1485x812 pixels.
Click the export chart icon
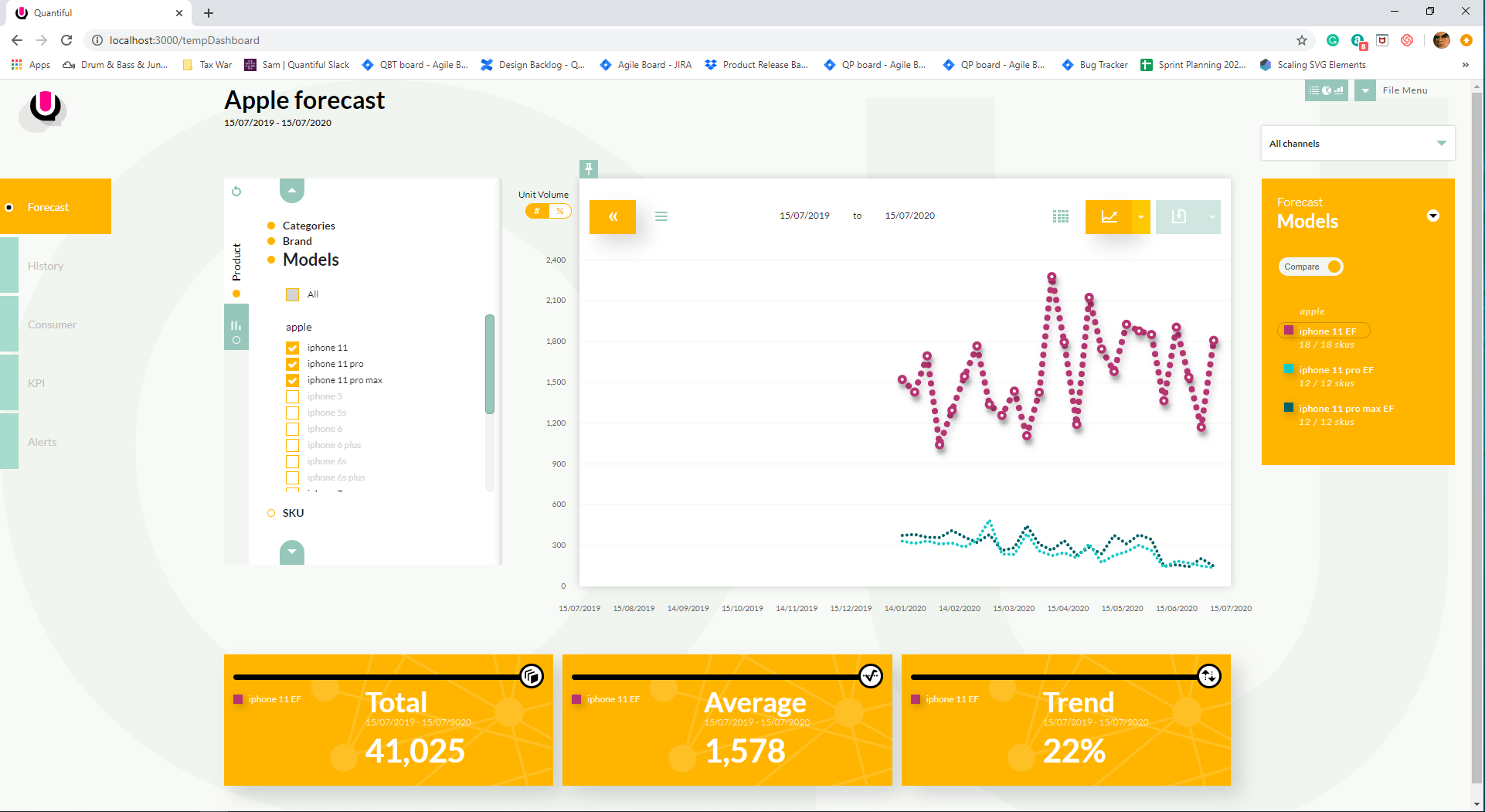(1178, 217)
